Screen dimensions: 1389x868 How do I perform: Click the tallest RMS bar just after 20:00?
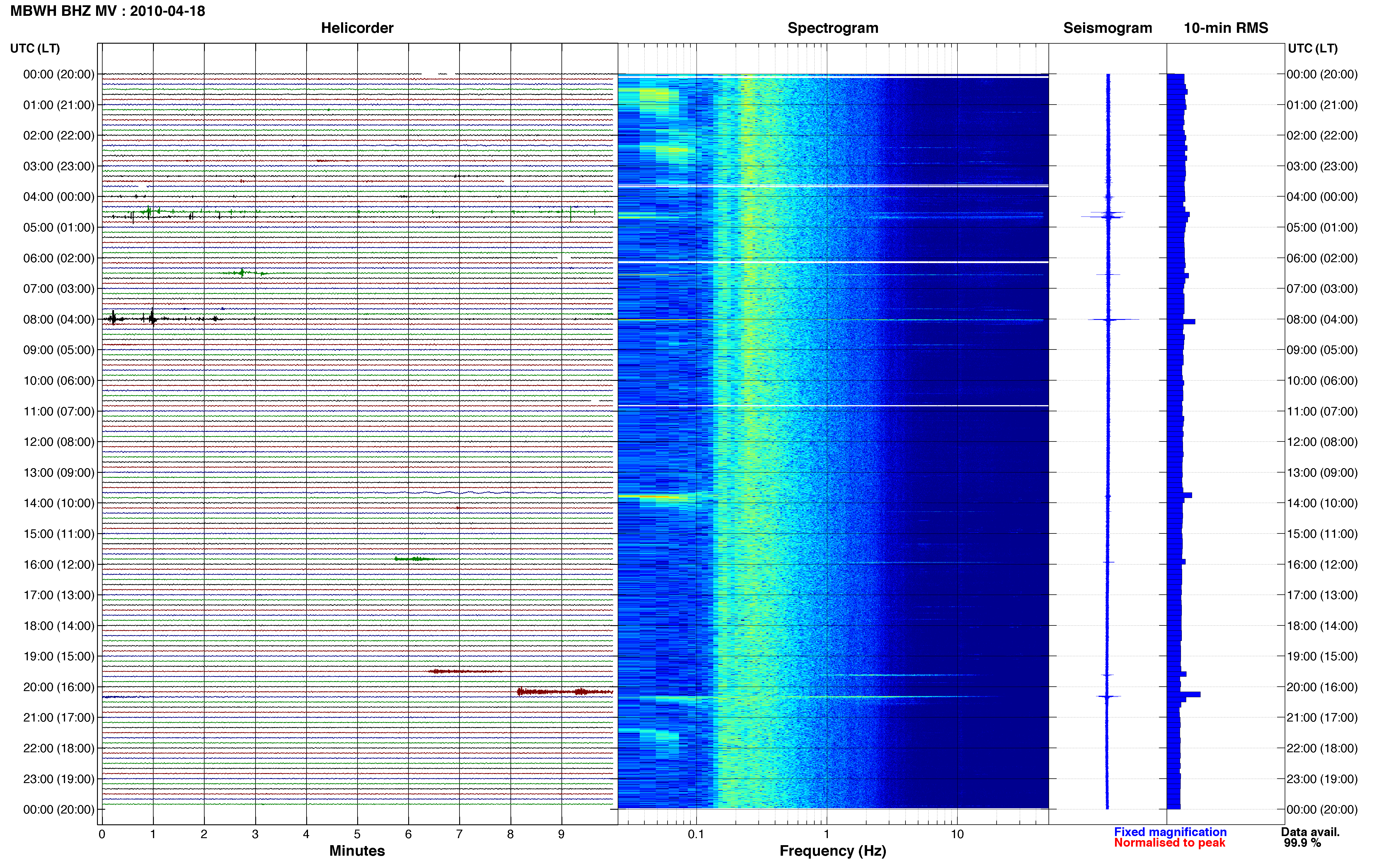[x=1184, y=695]
